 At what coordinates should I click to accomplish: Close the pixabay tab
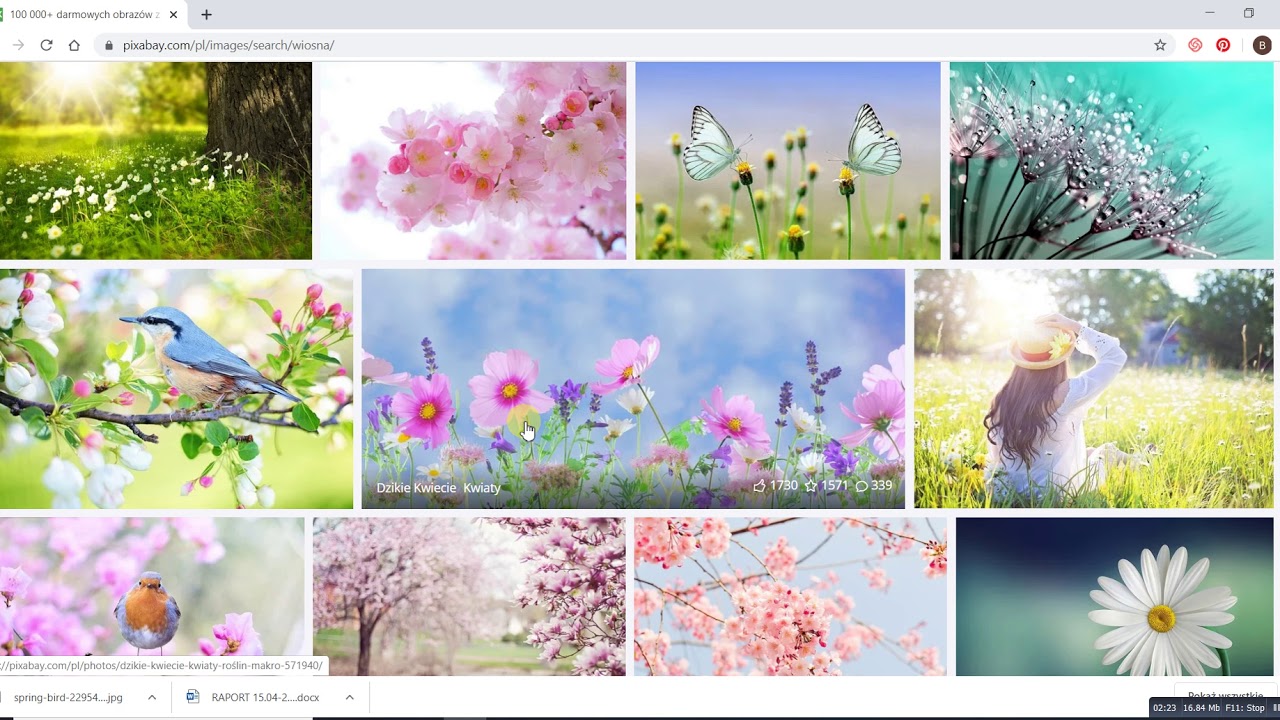pos(174,15)
